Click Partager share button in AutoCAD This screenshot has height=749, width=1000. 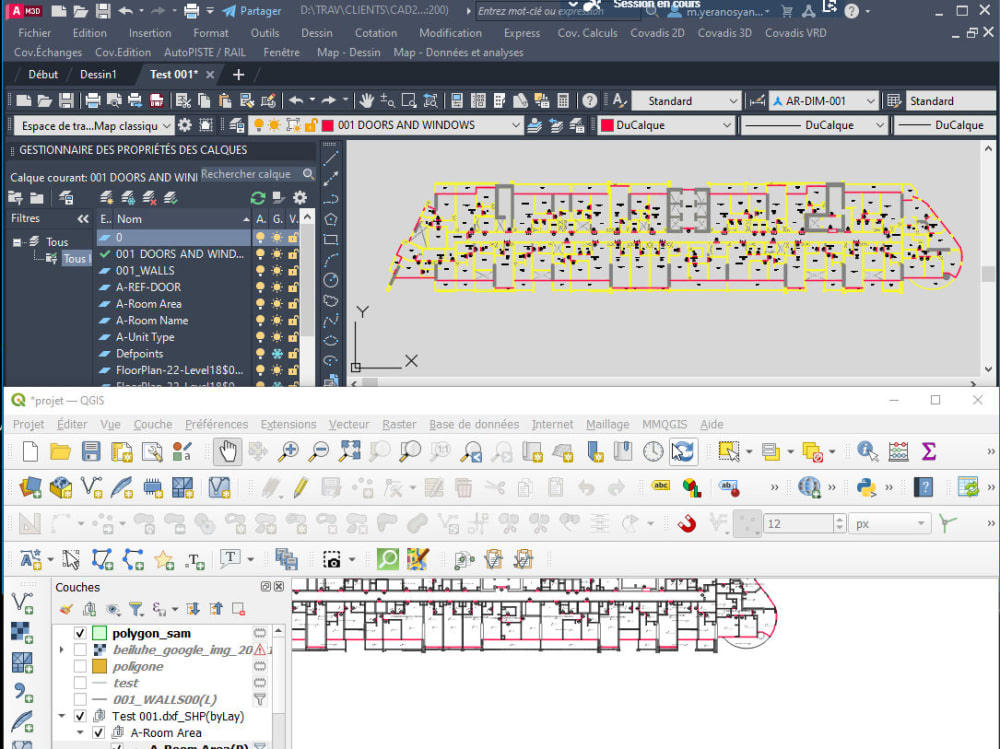pyautogui.click(x=252, y=11)
